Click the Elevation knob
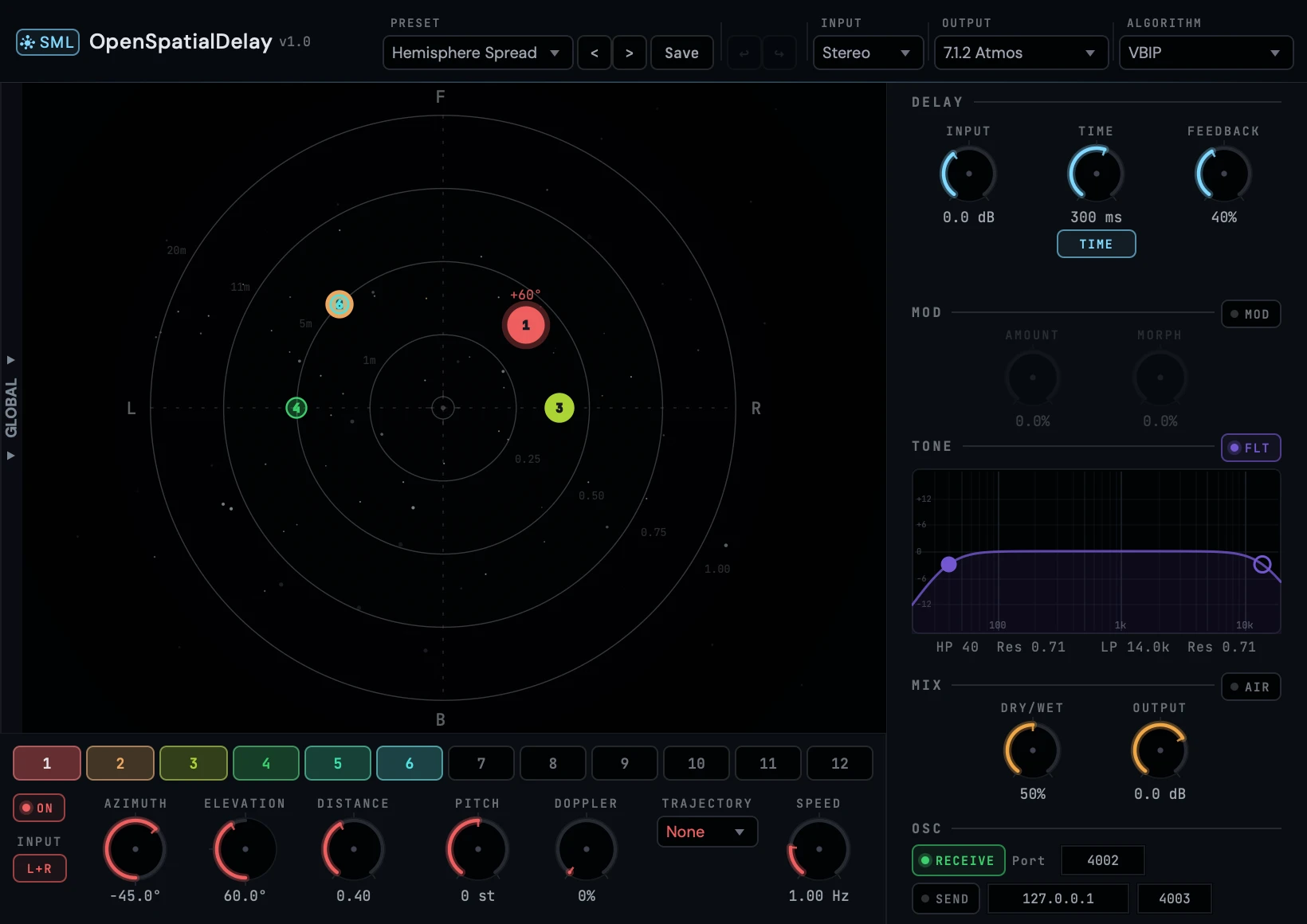This screenshot has width=1307, height=924. click(x=245, y=849)
